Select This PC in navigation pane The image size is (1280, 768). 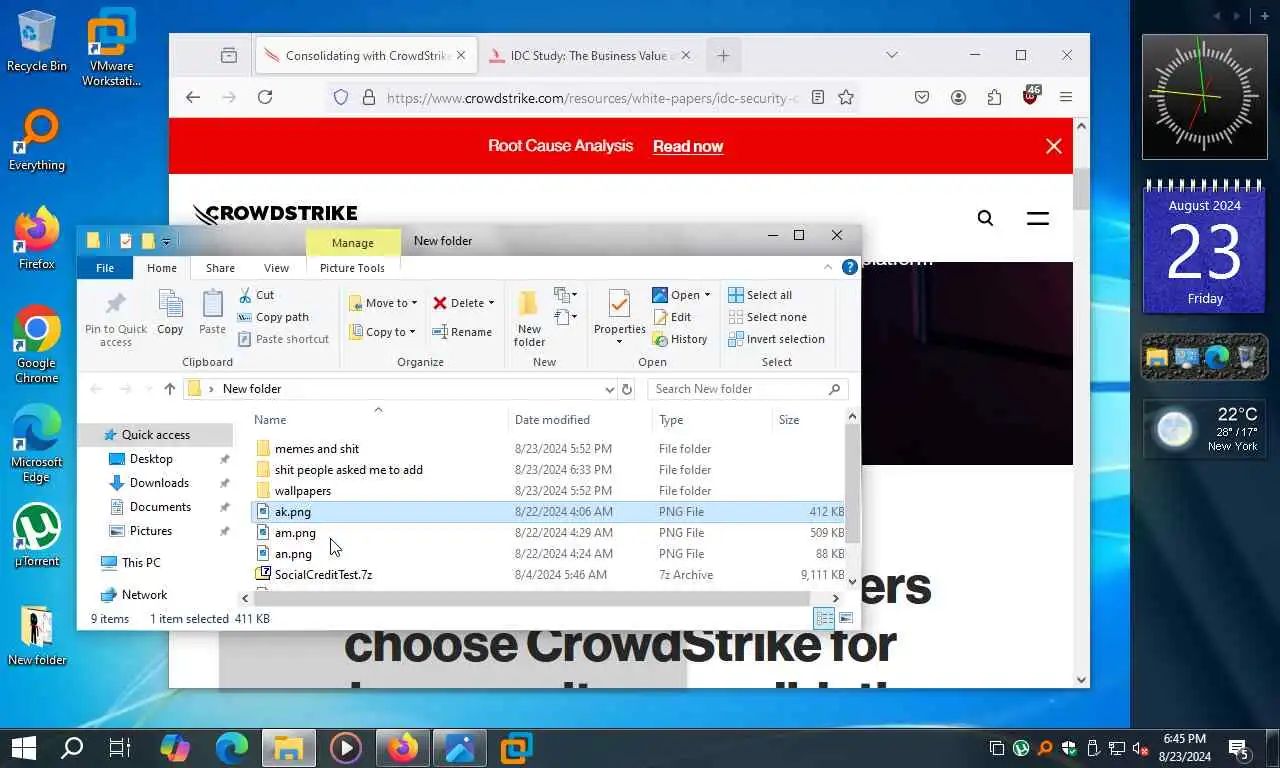[141, 563]
